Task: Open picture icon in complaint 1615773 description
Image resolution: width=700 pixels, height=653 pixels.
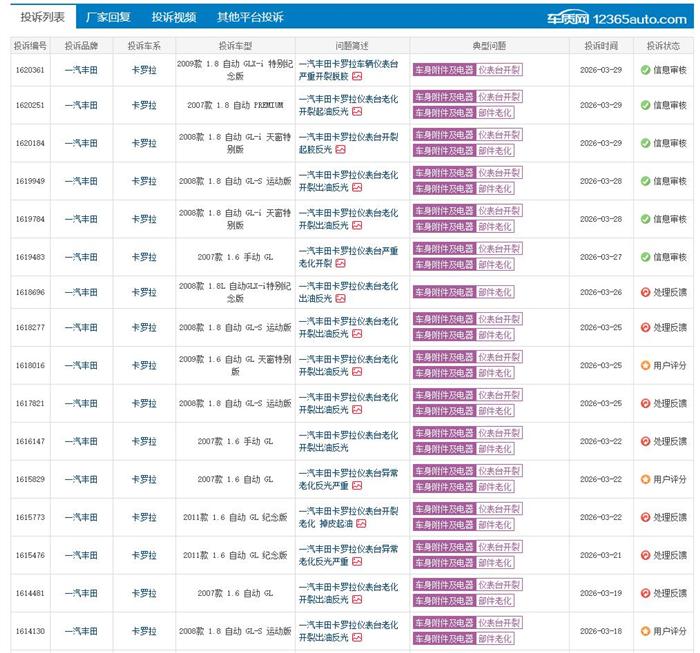Action: pyautogui.click(x=360, y=523)
